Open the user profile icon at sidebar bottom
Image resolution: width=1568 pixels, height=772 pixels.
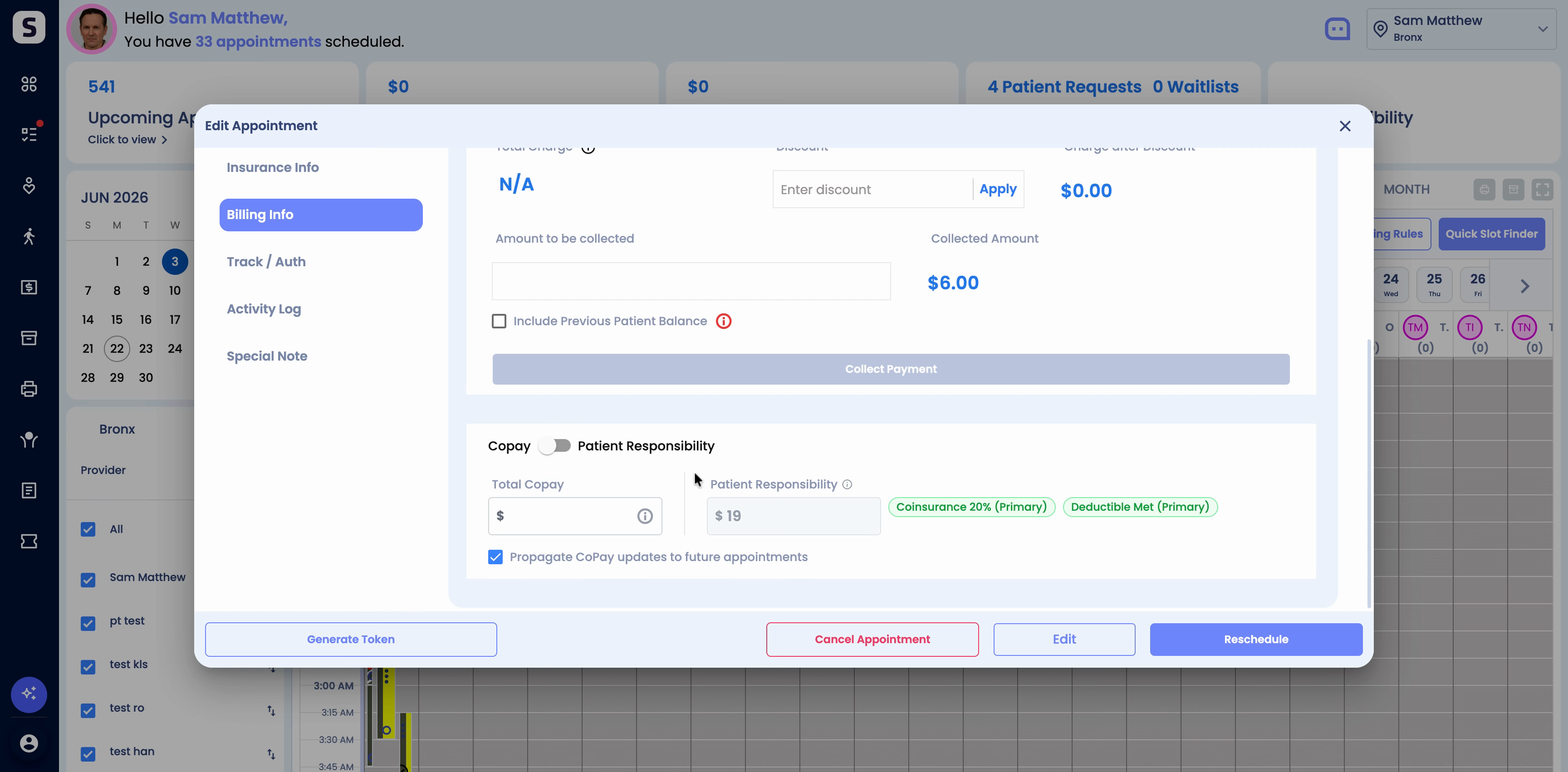pos(29,743)
